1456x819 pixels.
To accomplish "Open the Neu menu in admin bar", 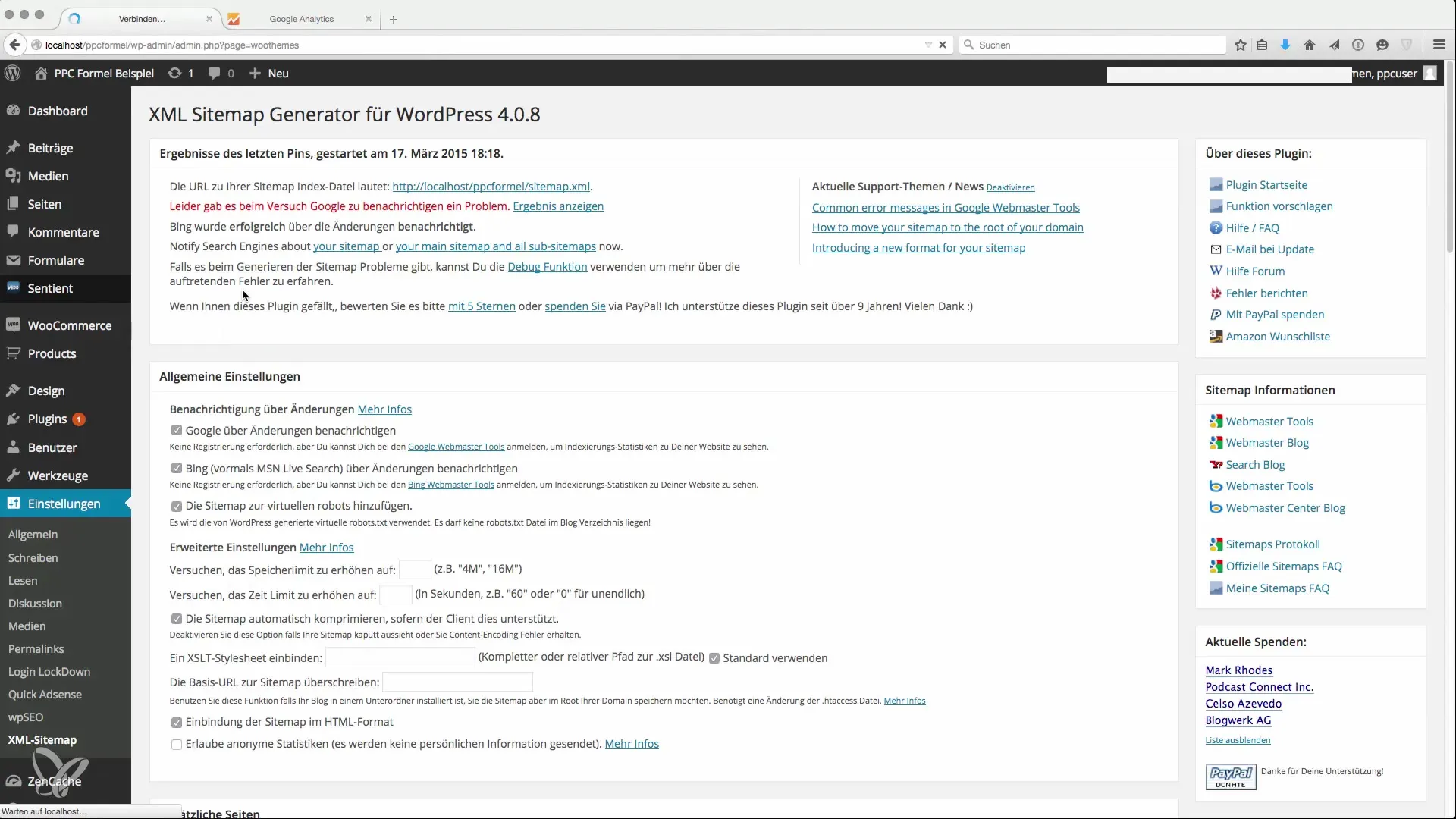I will (269, 73).
